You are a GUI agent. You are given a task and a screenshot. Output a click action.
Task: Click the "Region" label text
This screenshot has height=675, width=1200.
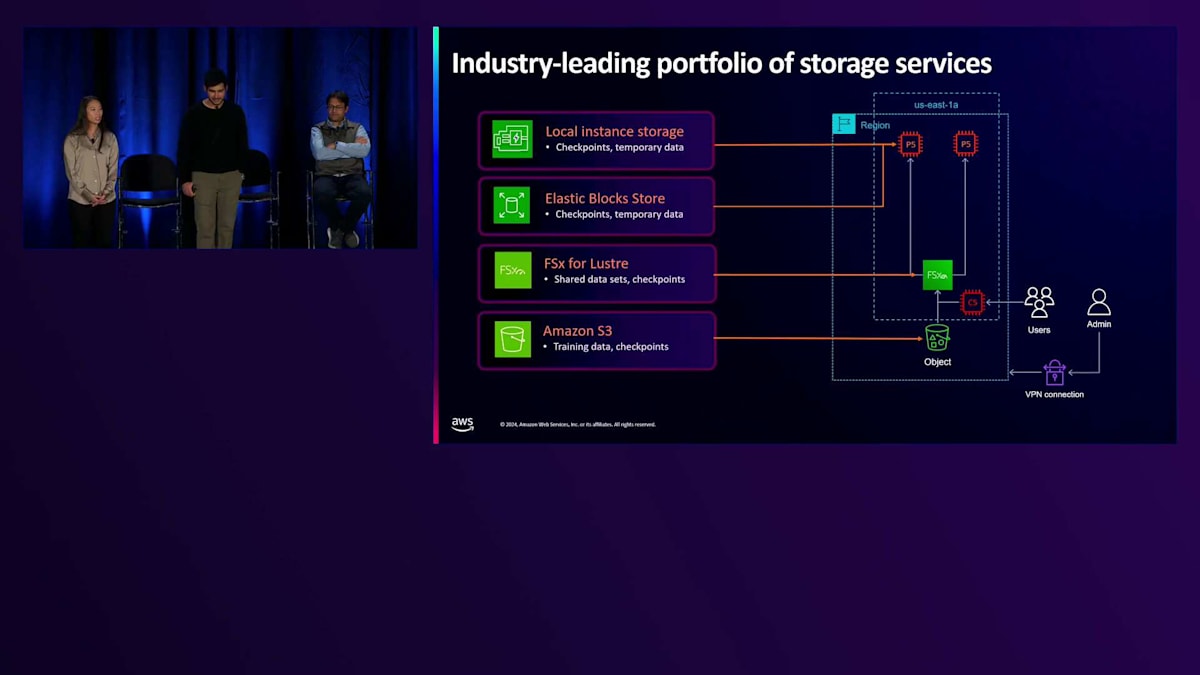point(875,126)
